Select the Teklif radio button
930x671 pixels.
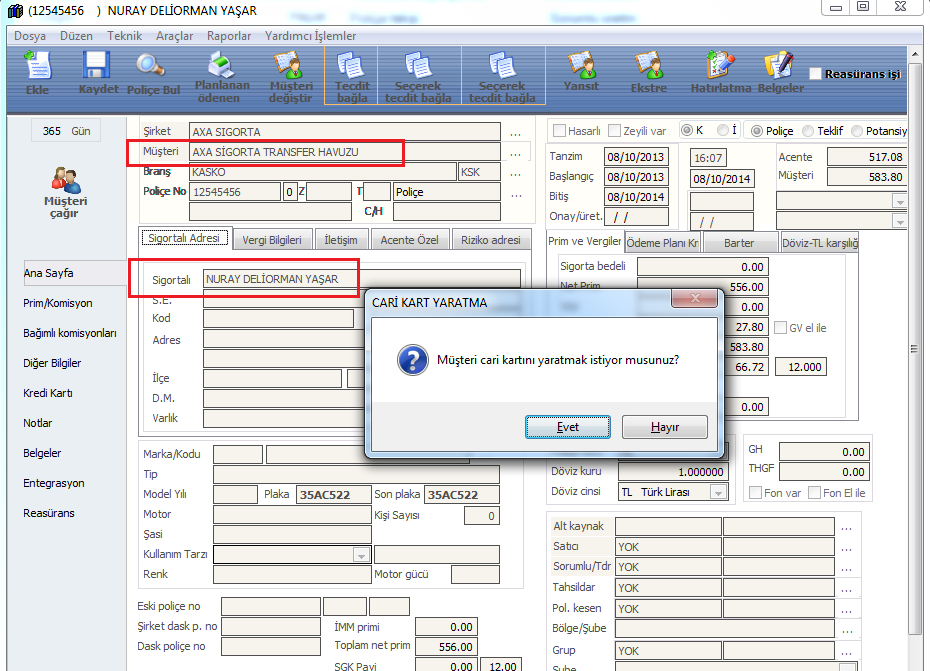coord(808,131)
